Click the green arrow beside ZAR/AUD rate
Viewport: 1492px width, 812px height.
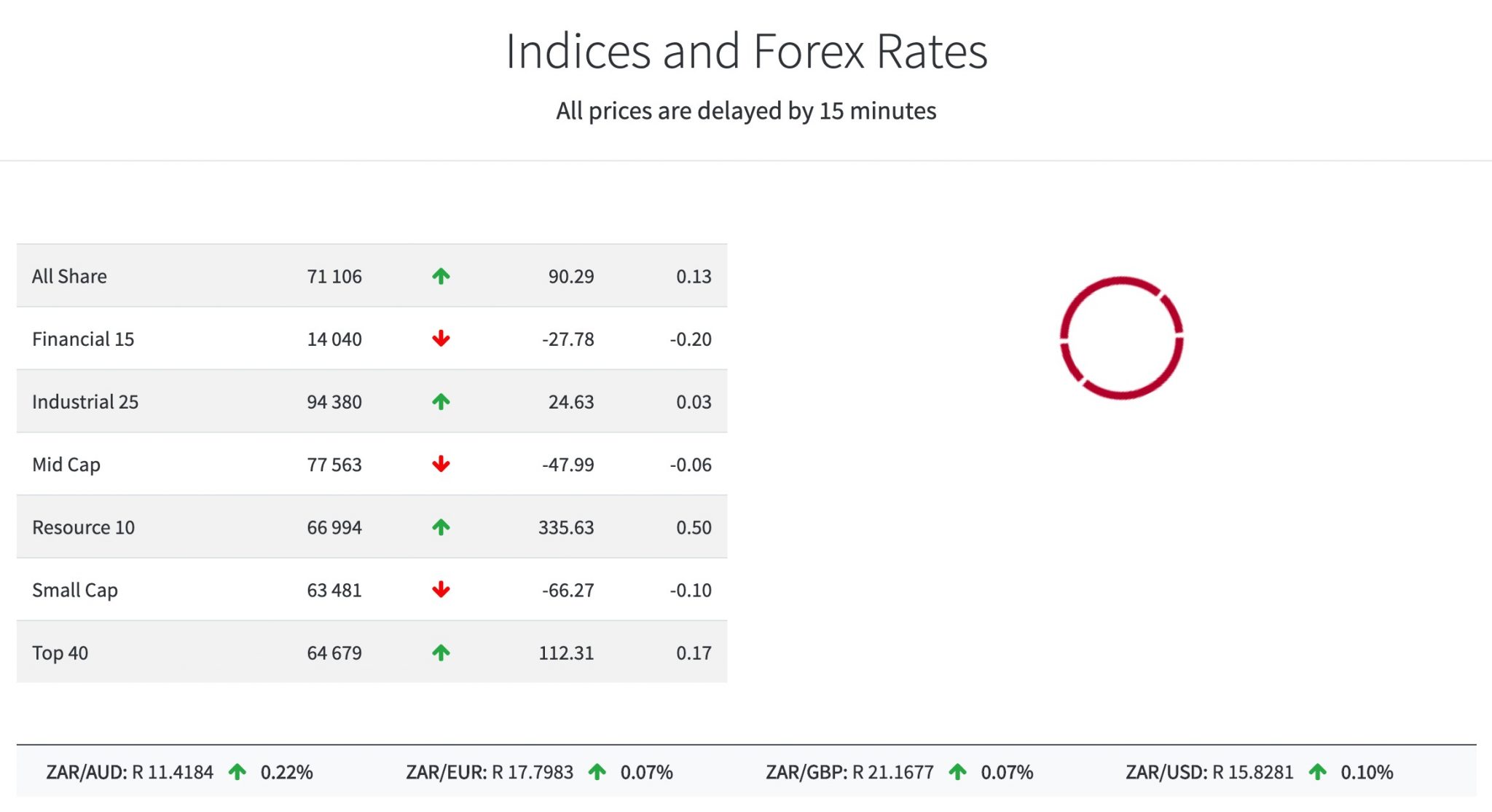[x=238, y=772]
